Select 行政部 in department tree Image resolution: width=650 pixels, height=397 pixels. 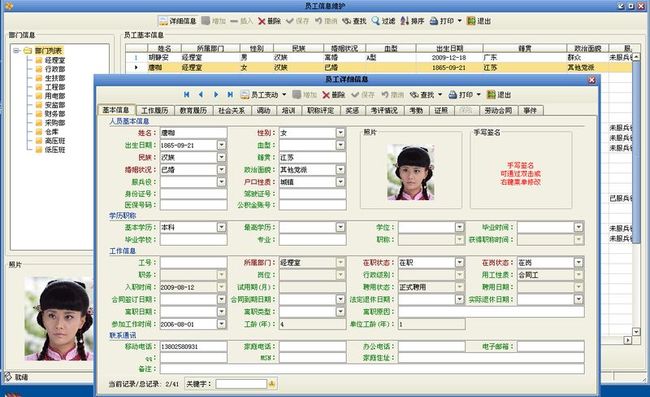55,69
